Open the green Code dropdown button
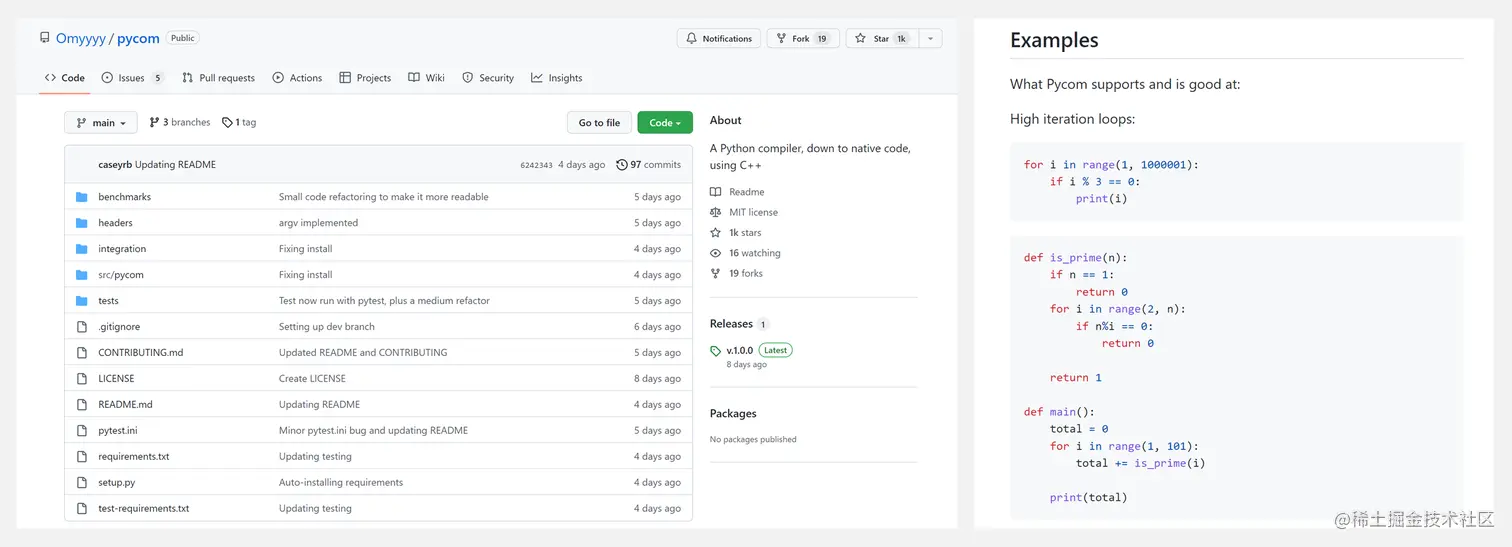1512x547 pixels. (665, 123)
